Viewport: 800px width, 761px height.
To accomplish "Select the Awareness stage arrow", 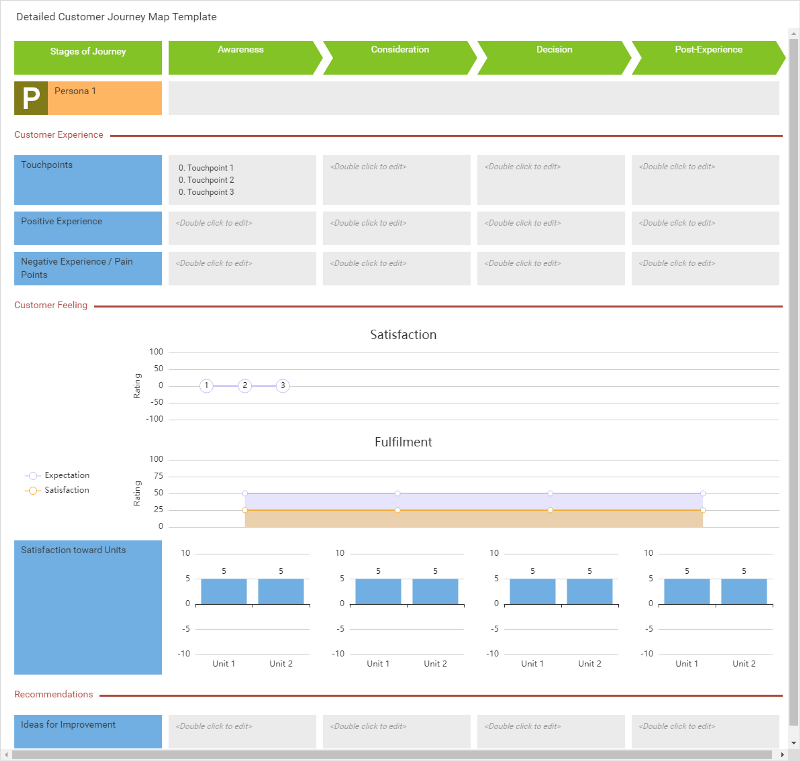I will tap(242, 58).
